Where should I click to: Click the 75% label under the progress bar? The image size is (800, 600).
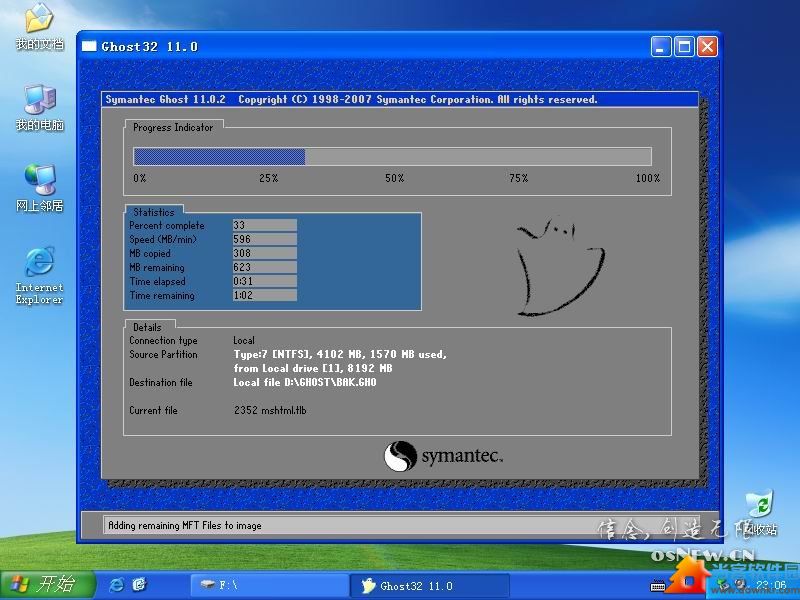[x=518, y=178]
